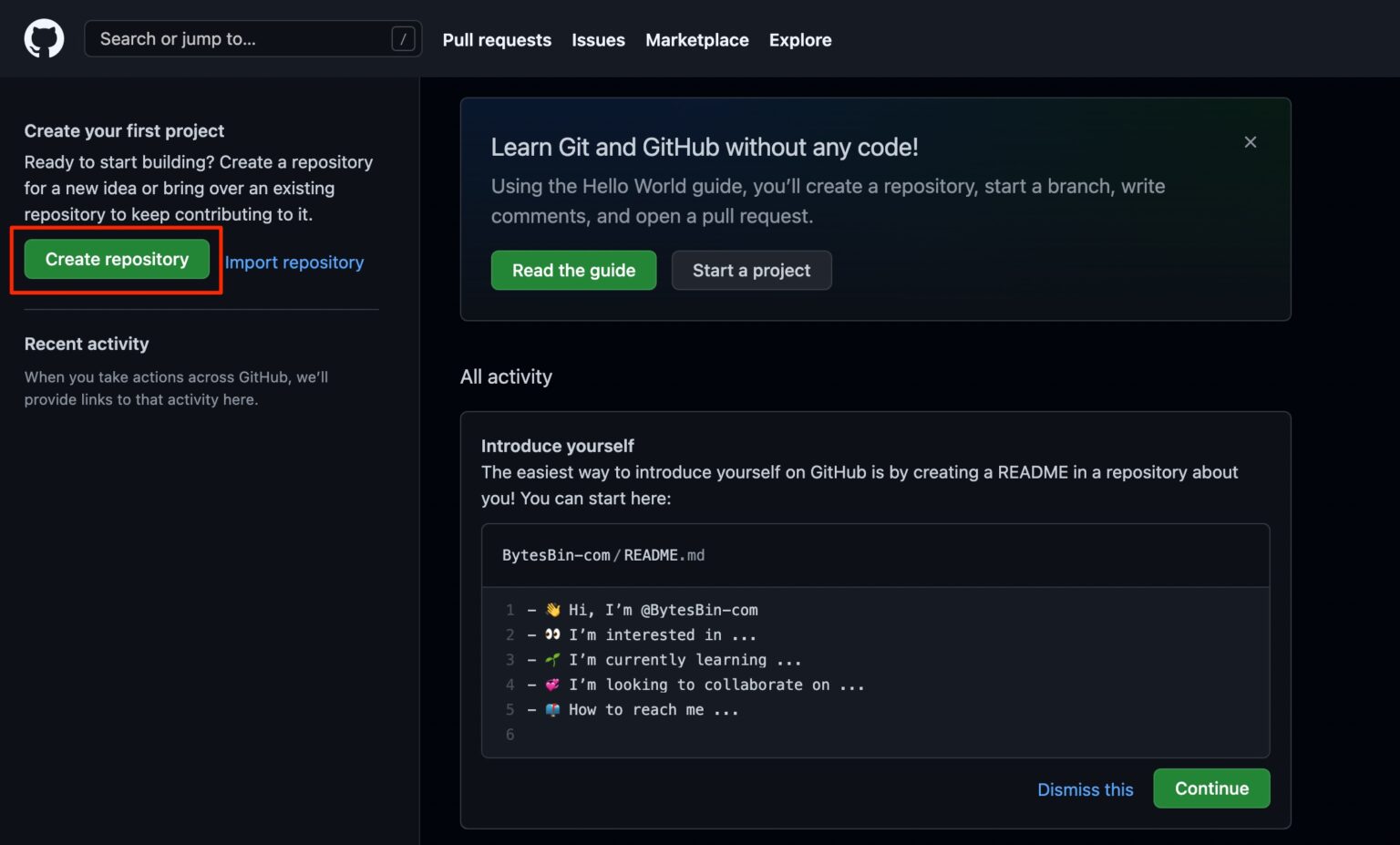Continue creating the README introduction
The image size is (1400, 845).
[x=1211, y=788]
